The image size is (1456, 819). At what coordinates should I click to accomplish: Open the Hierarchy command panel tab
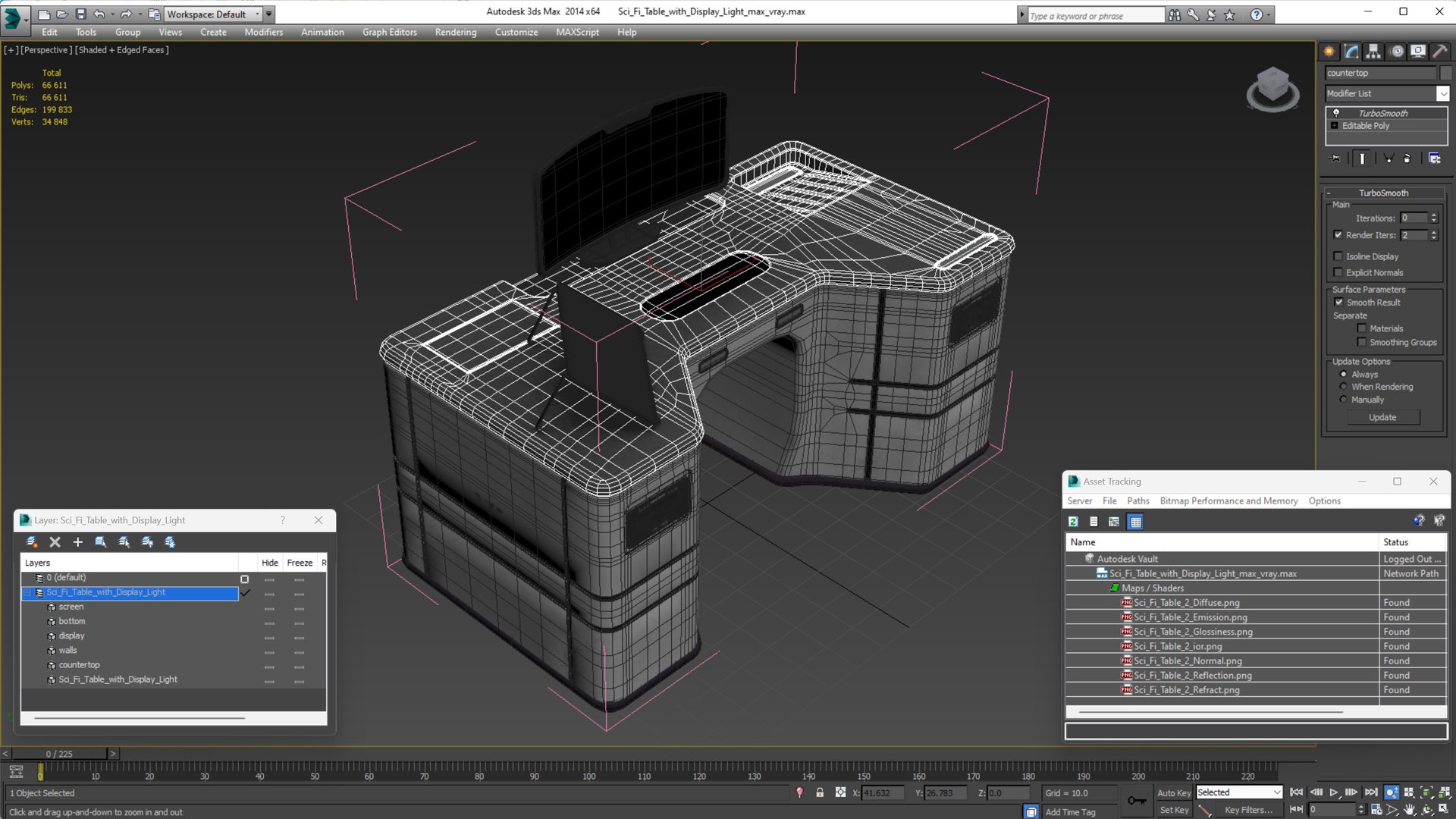click(x=1373, y=52)
